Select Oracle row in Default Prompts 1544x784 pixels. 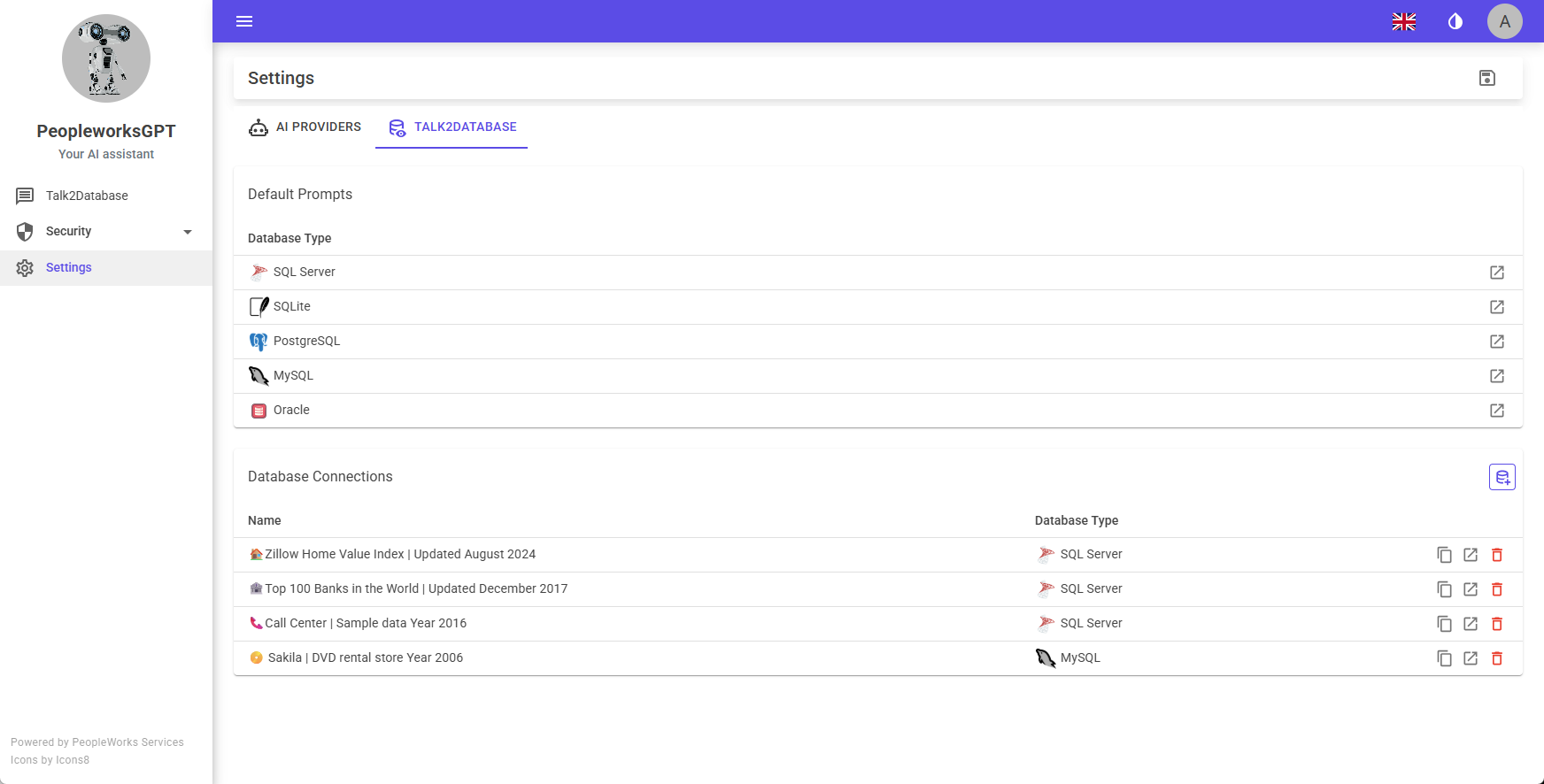click(878, 411)
